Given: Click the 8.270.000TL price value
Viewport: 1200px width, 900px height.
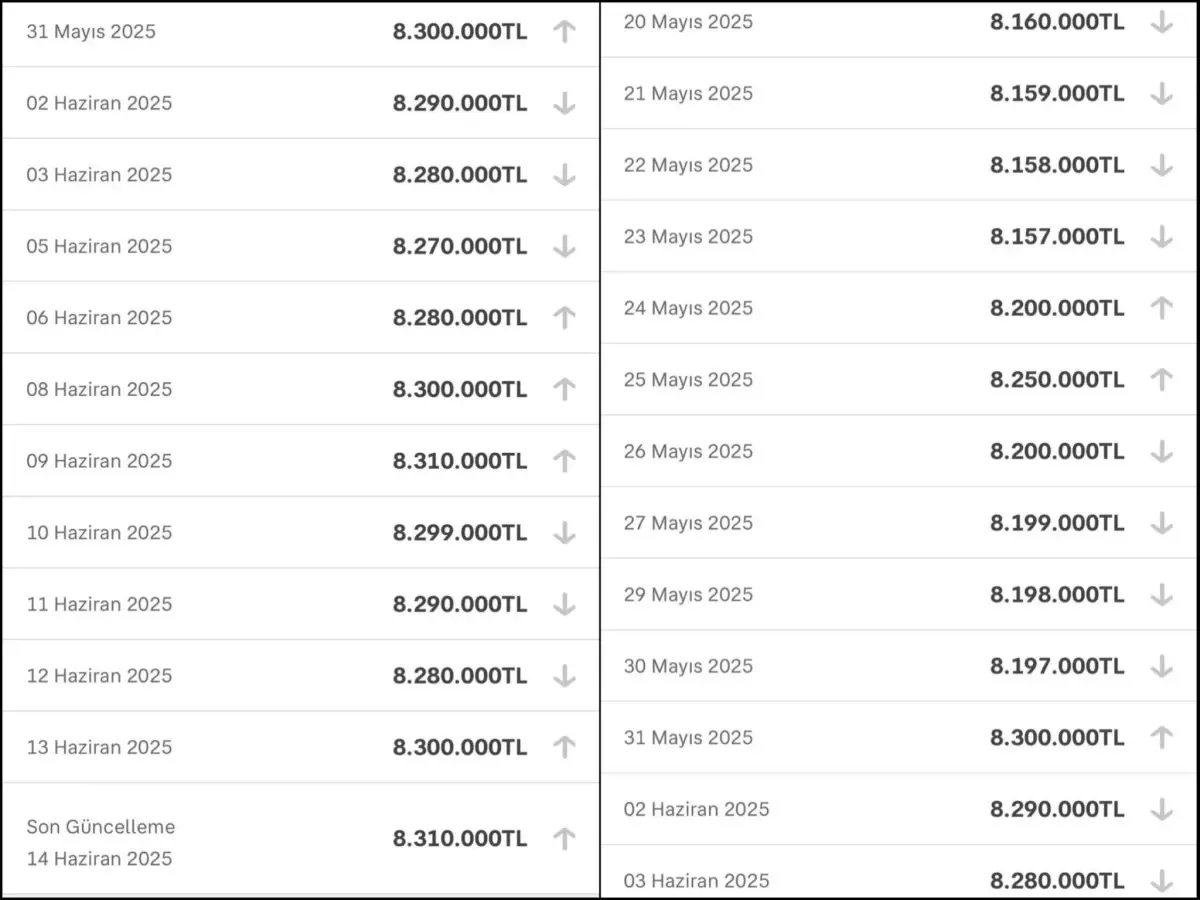Looking at the screenshot, I should [x=459, y=246].
